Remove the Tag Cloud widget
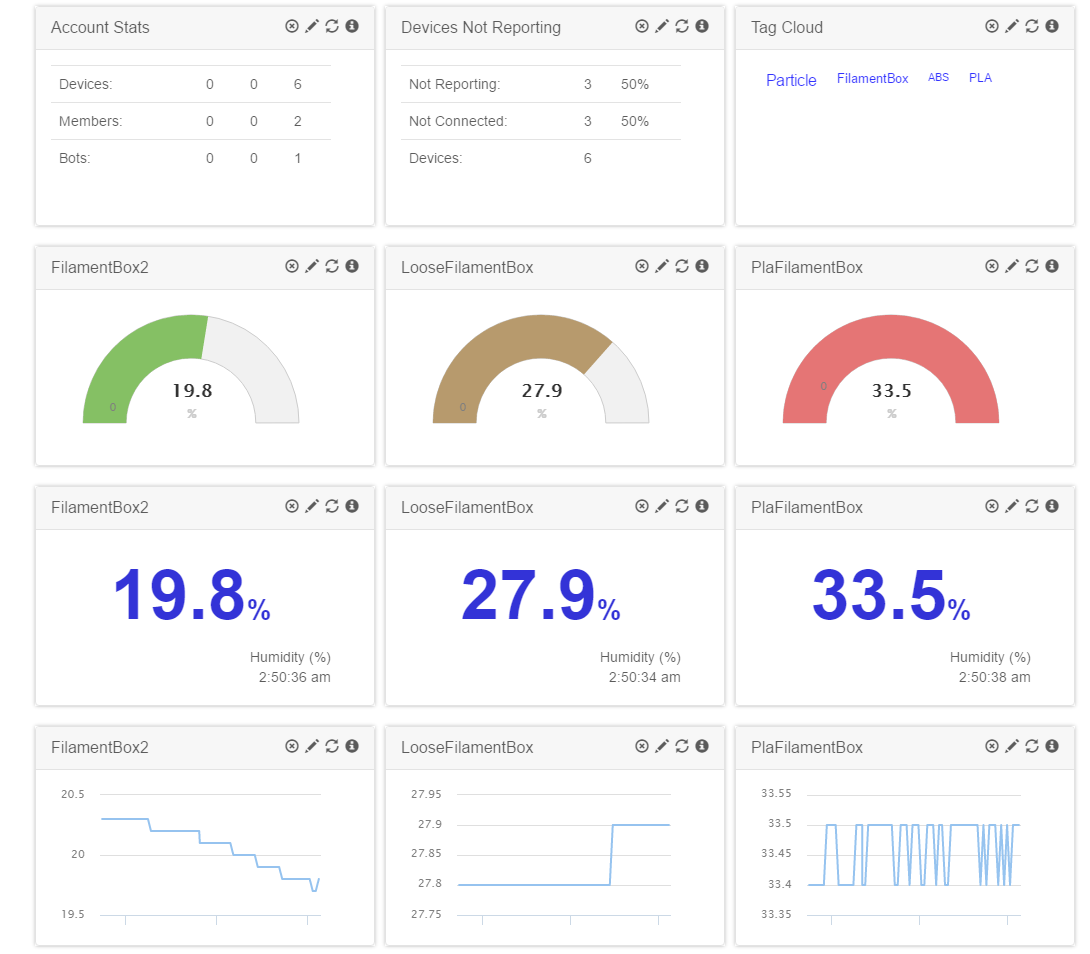This screenshot has width=1090, height=954. [991, 26]
